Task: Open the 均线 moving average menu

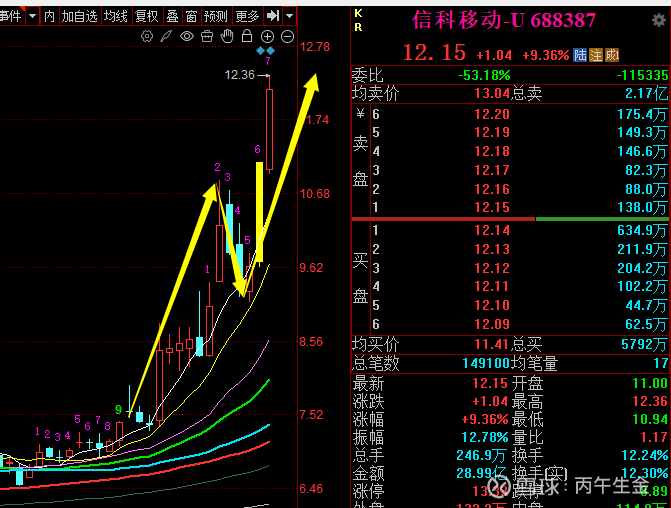Action: pyautogui.click(x=116, y=16)
